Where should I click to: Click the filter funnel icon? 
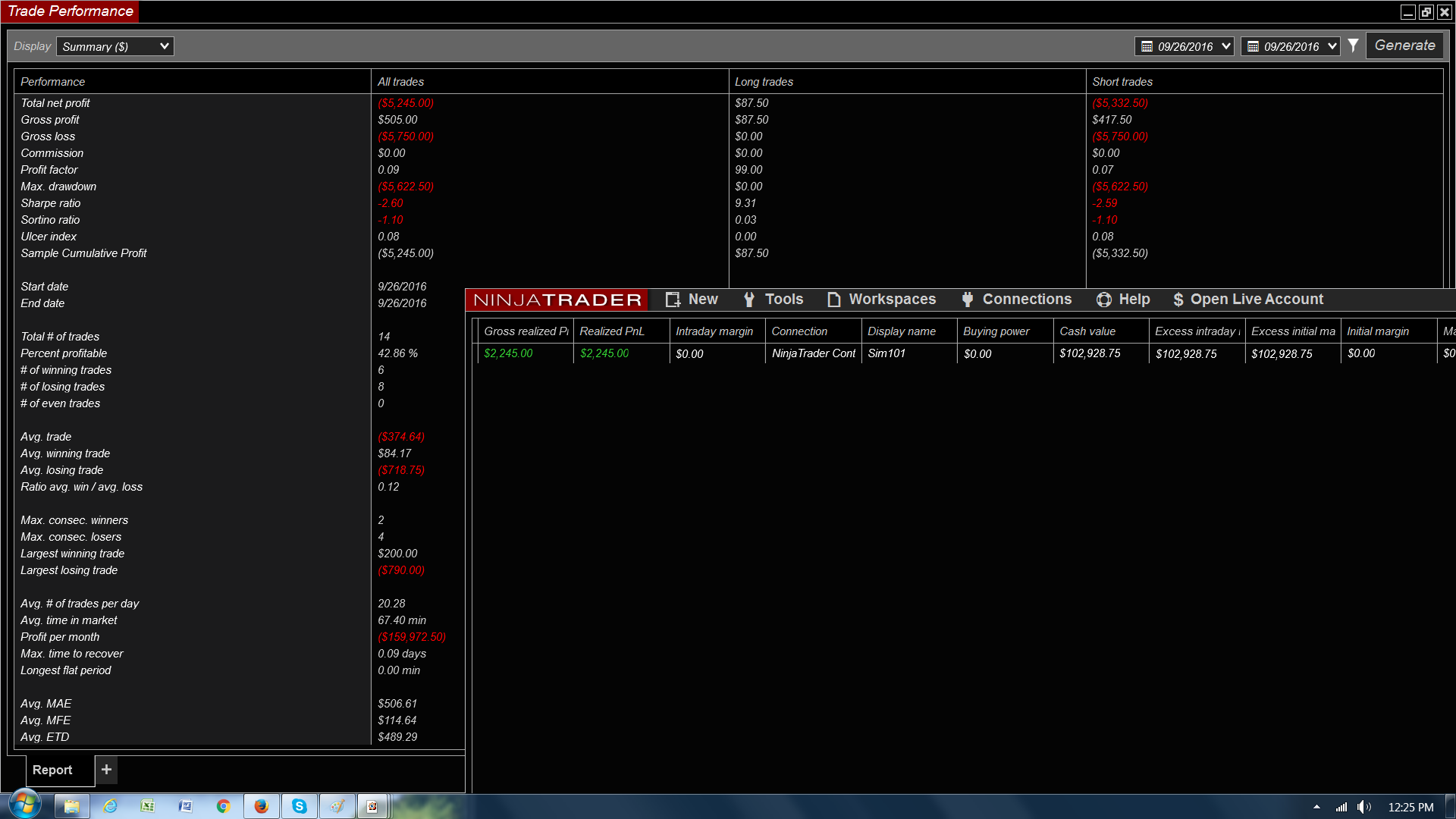(x=1353, y=46)
